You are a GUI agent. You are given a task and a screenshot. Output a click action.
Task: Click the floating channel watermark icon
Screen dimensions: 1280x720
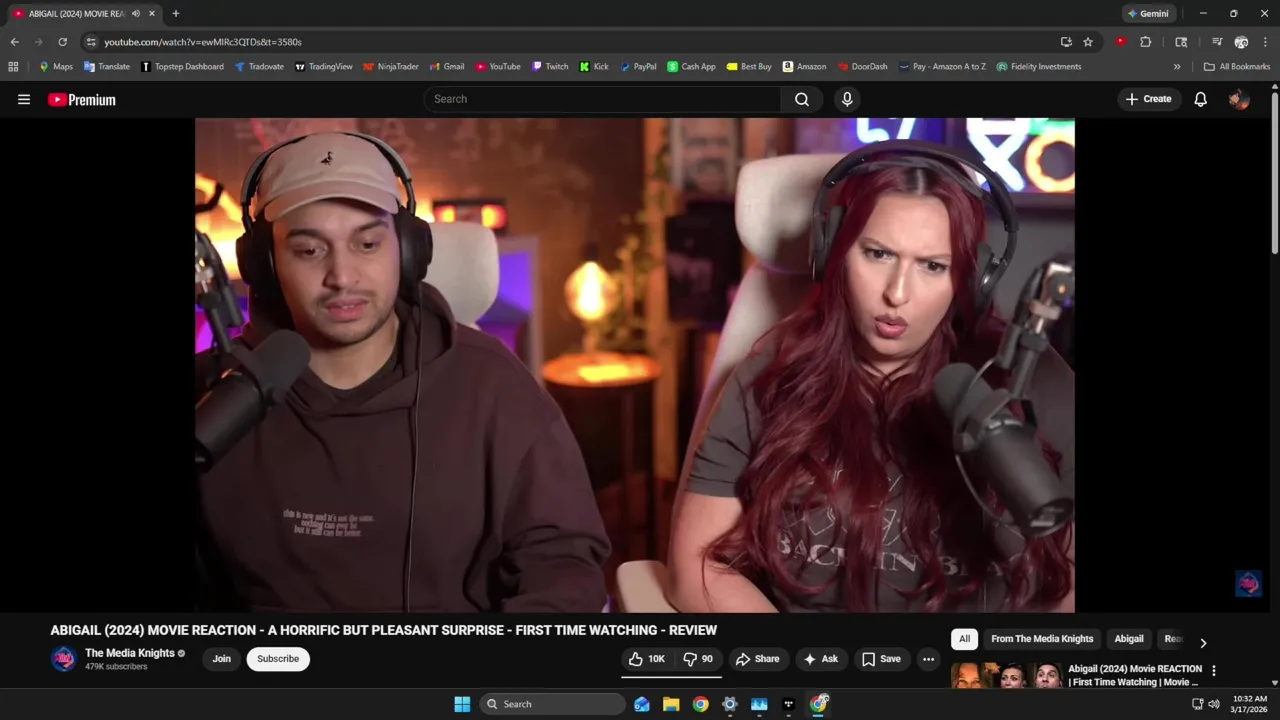[1248, 584]
